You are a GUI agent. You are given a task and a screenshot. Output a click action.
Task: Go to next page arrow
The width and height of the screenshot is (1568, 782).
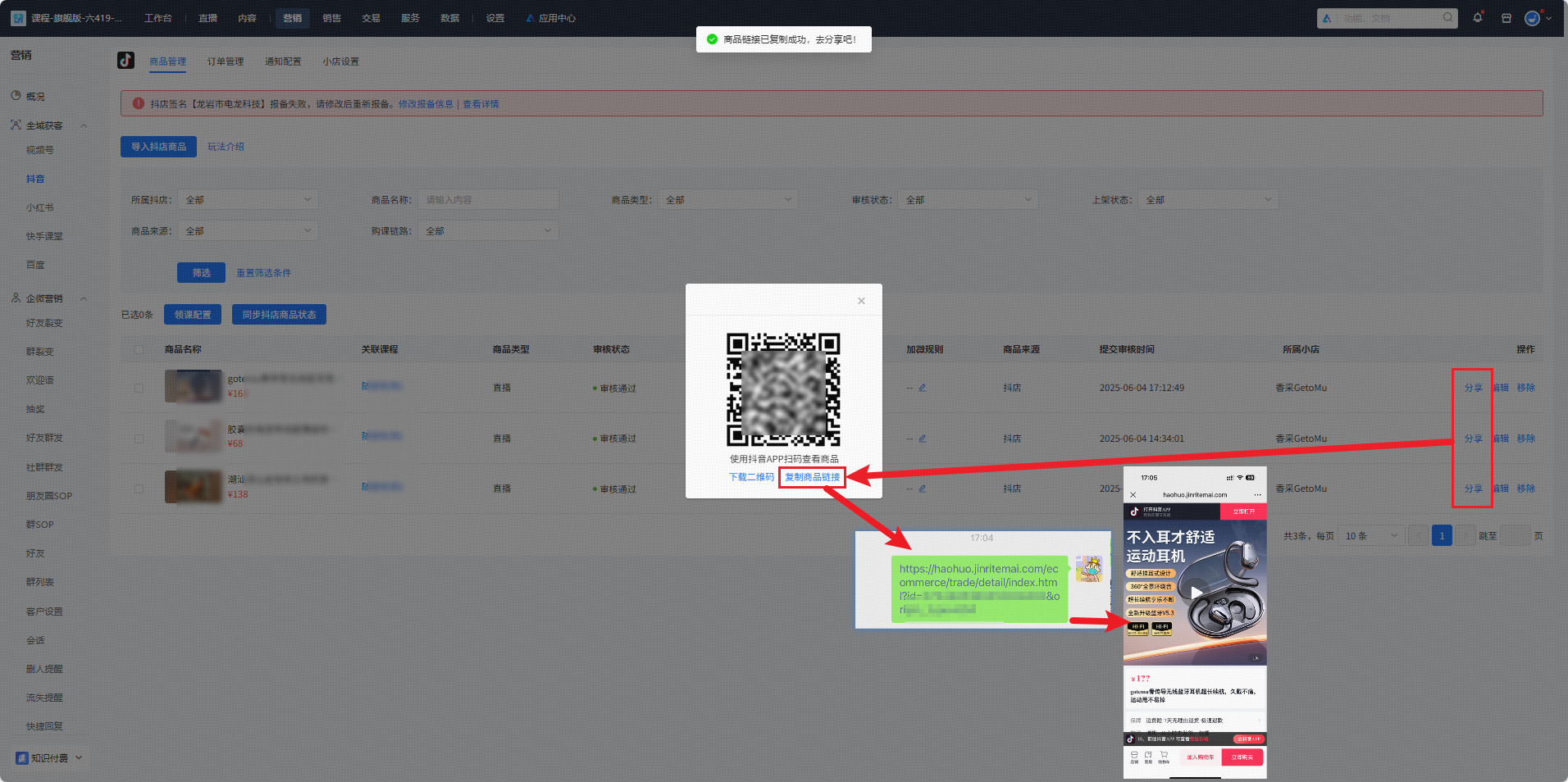[1465, 536]
